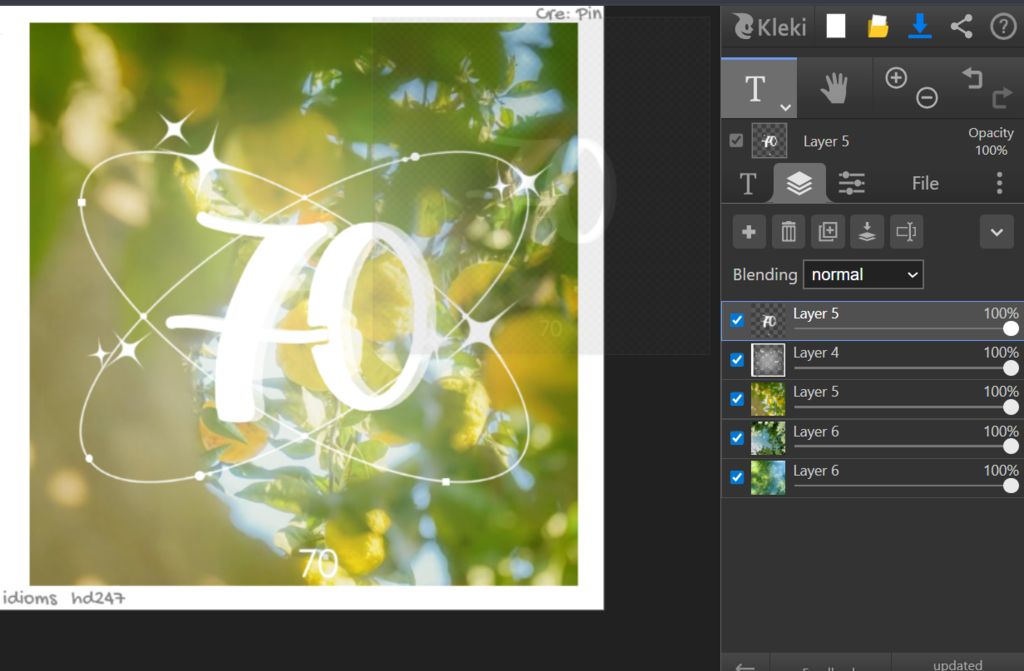Image resolution: width=1024 pixels, height=671 pixels.
Task: Click the zoom out minus icon
Action: coord(927,98)
